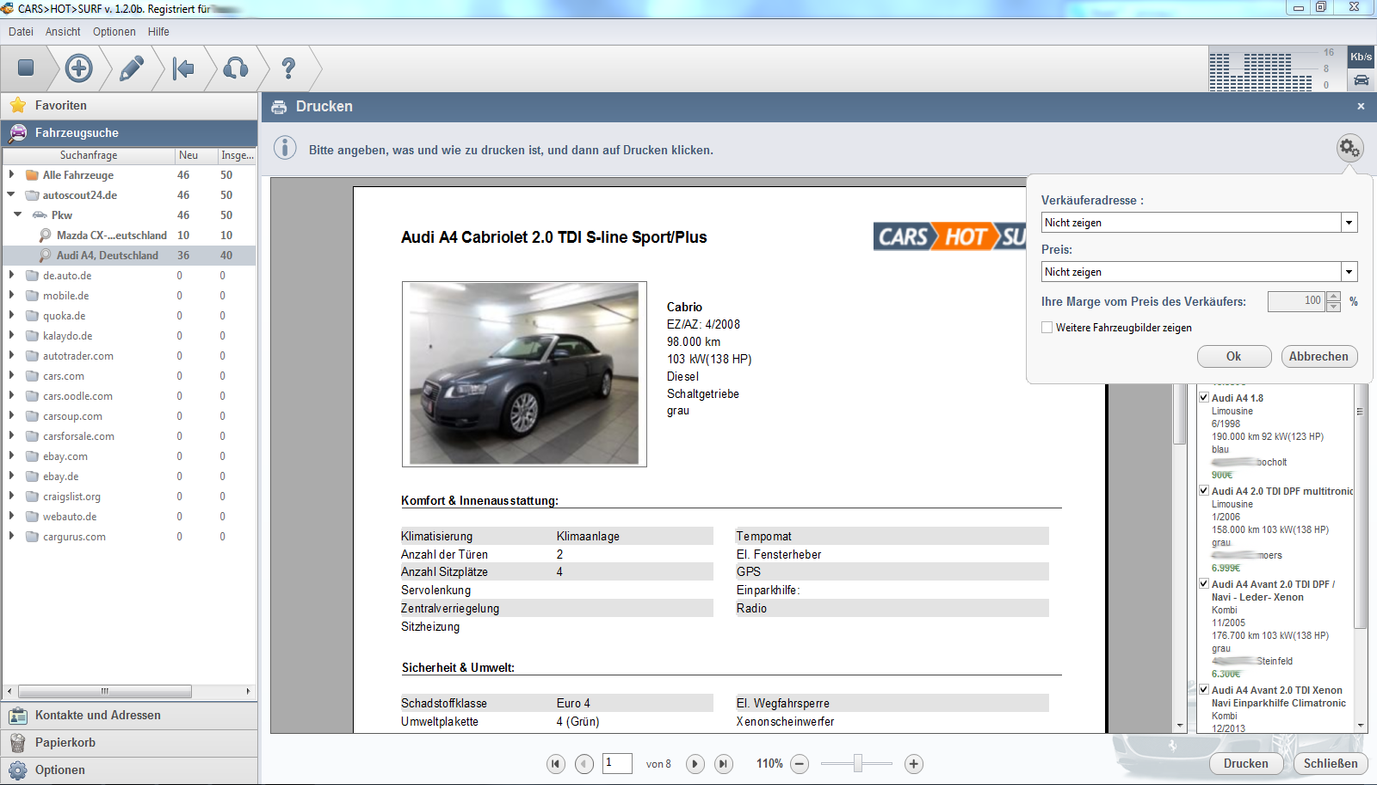Enable Weitere Fahrzeugbilder zeigen checkbox
This screenshot has height=785, width=1377.
tap(1047, 327)
